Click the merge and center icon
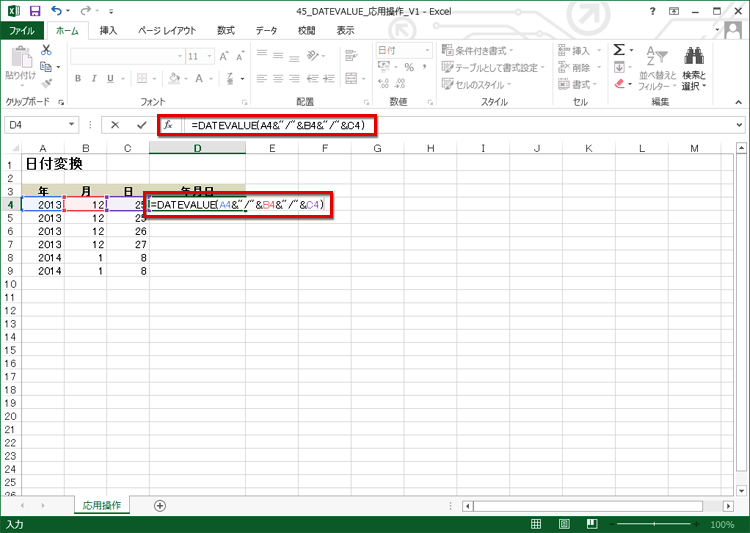Viewport: 750px width, 533px height. [351, 78]
